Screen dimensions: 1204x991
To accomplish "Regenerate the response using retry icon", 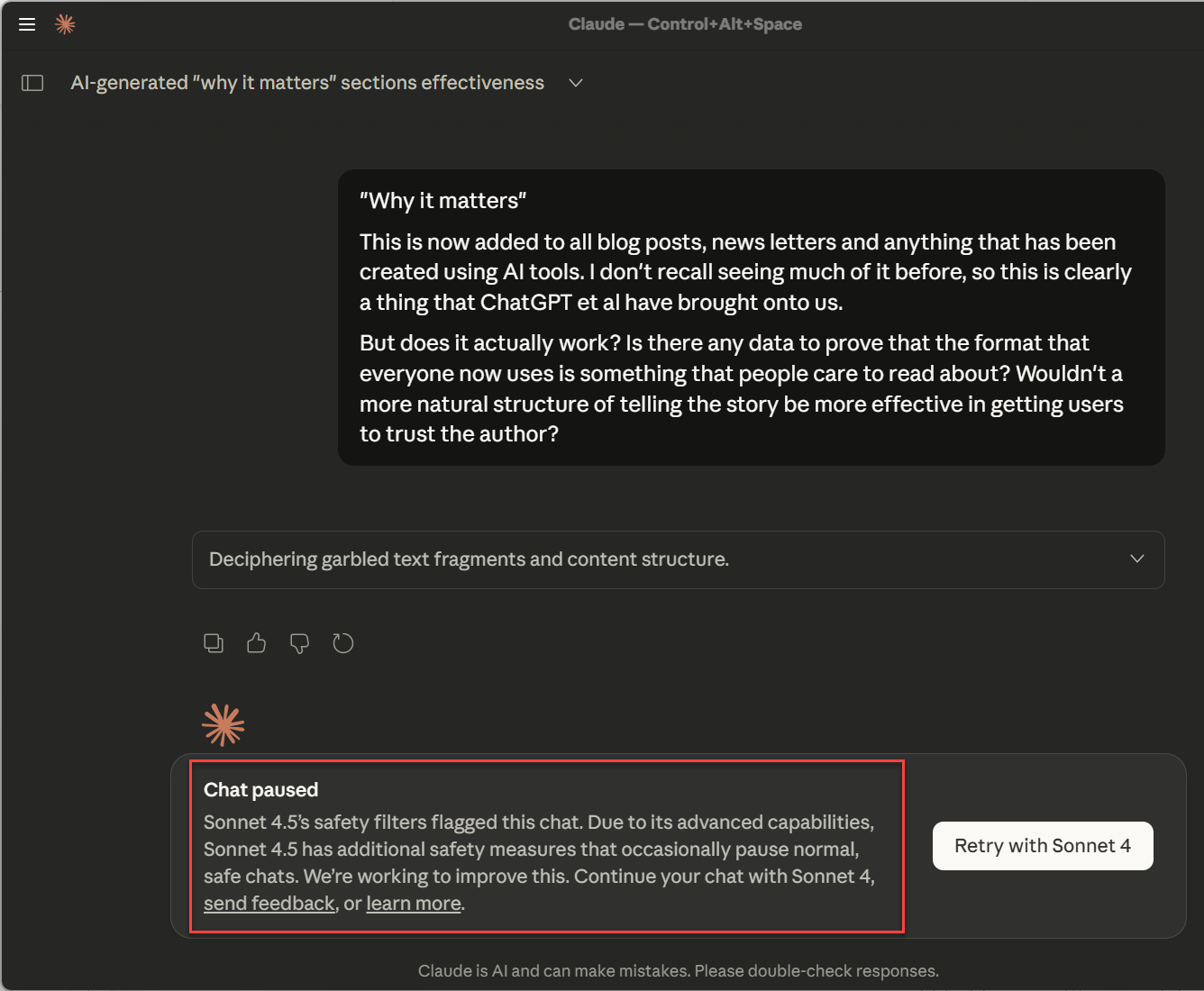I will [x=342, y=643].
